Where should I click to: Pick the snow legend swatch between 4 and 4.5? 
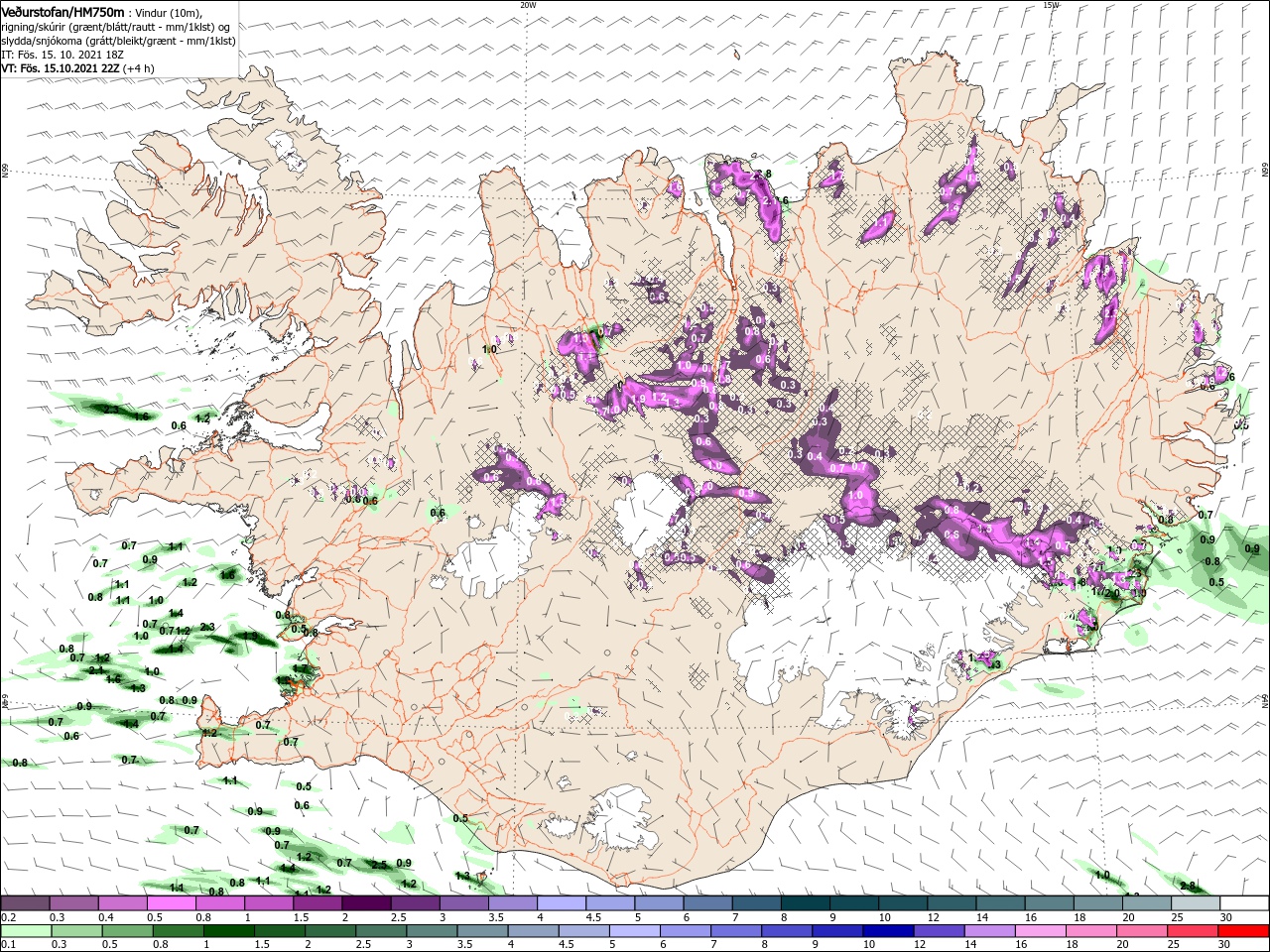[x=562, y=903]
